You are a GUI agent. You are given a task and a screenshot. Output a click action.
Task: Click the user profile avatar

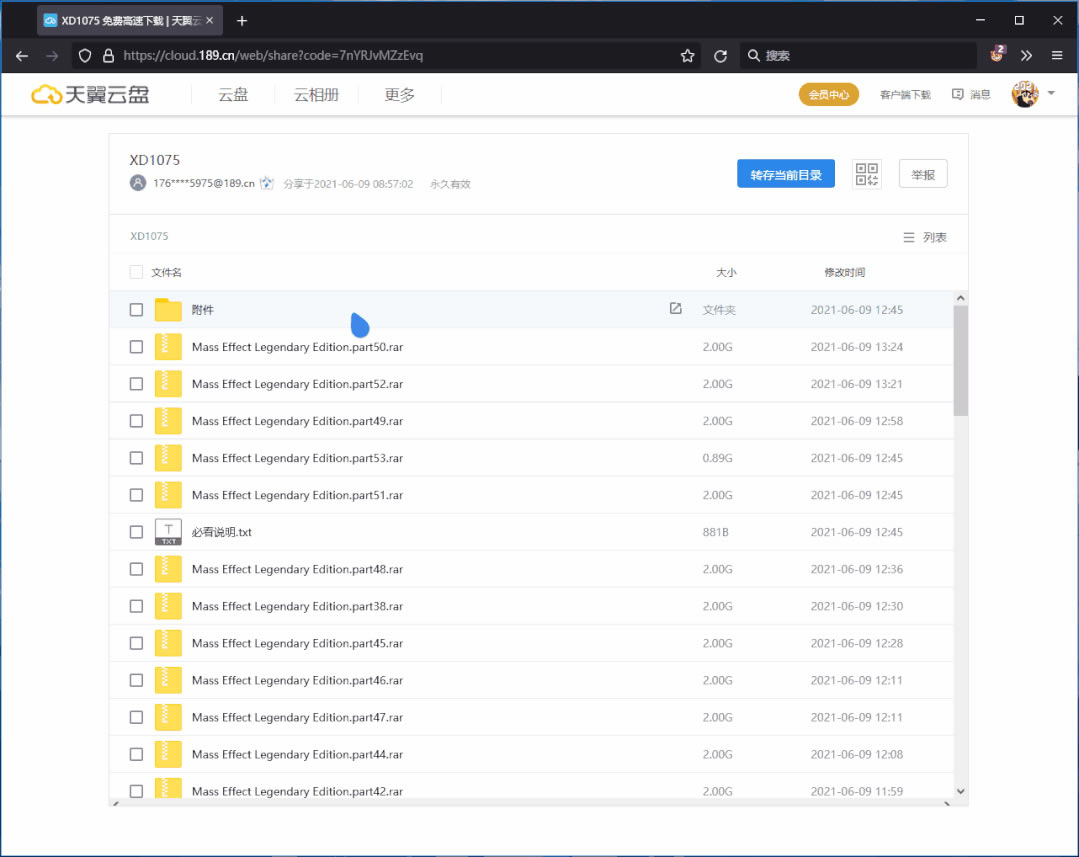(1025, 94)
